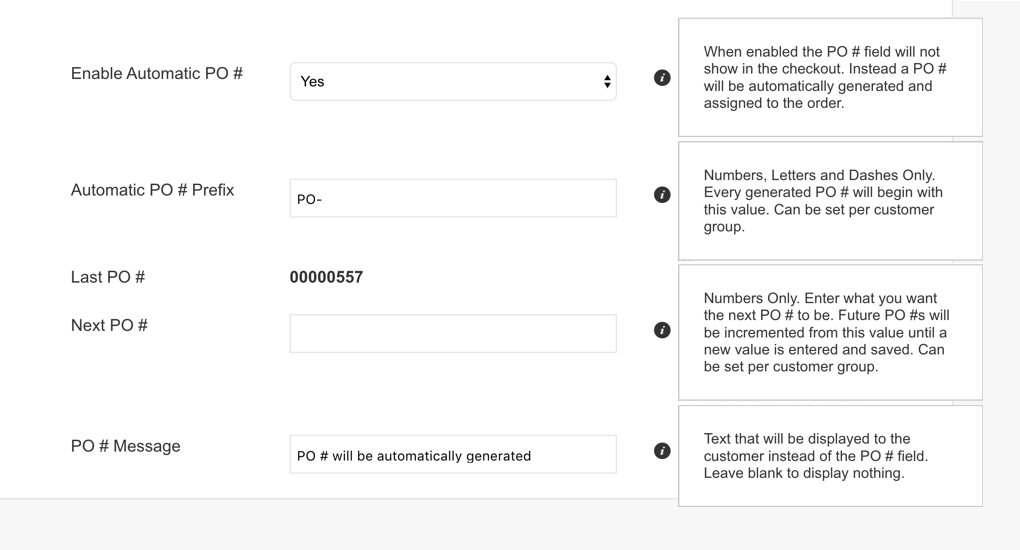Focus the Automatic PO # Prefix input

pyautogui.click(x=453, y=198)
